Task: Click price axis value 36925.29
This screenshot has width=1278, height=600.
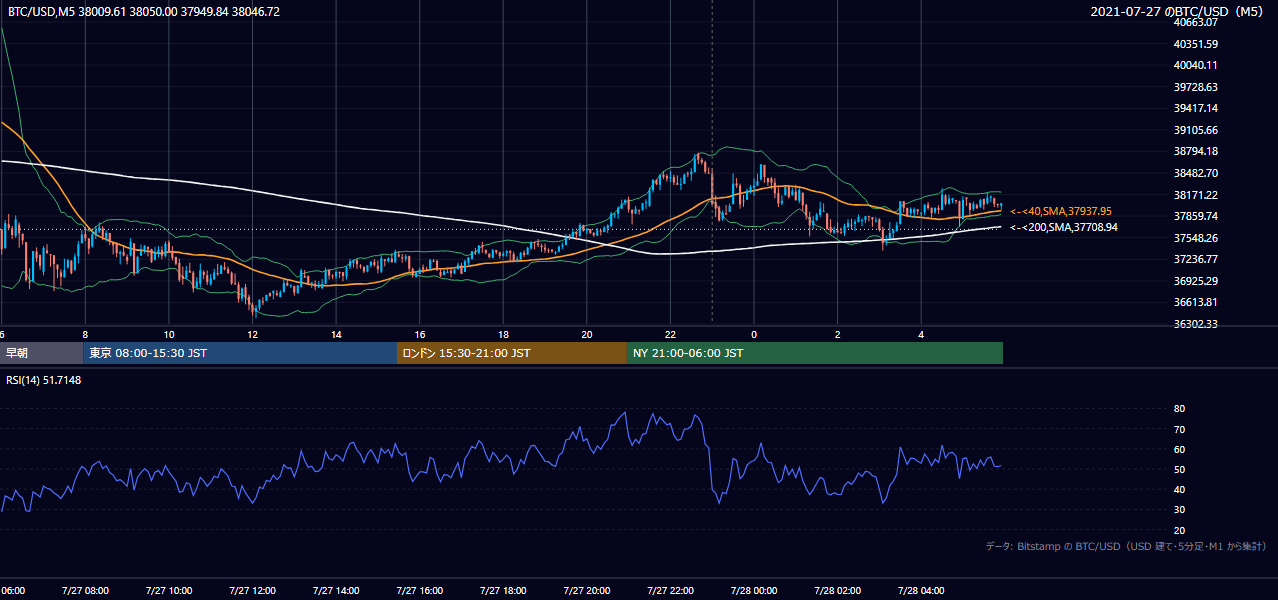Action: click(x=1195, y=281)
